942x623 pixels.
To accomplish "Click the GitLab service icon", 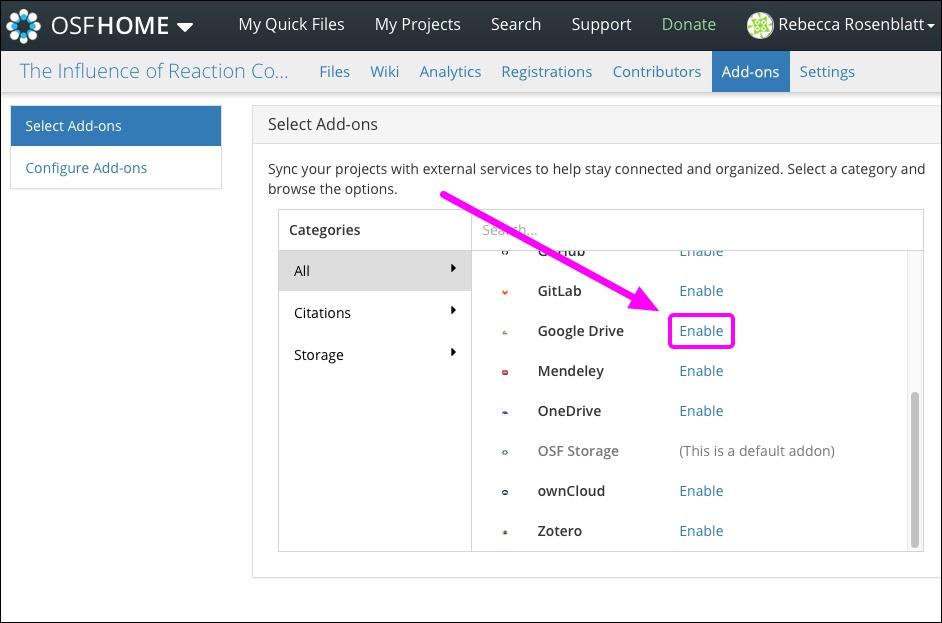I will (x=504, y=291).
